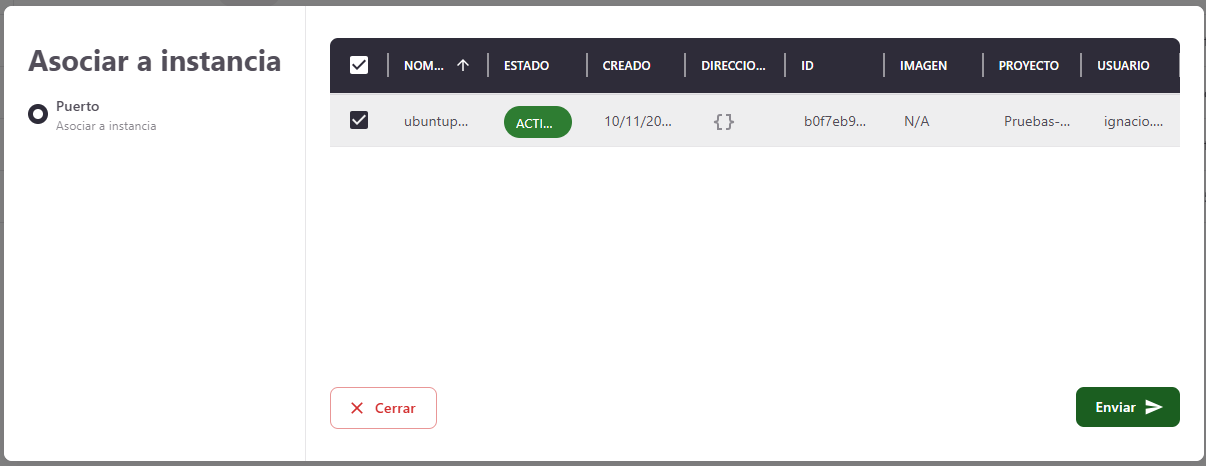Sort table by the CREADO column header

(x=626, y=66)
